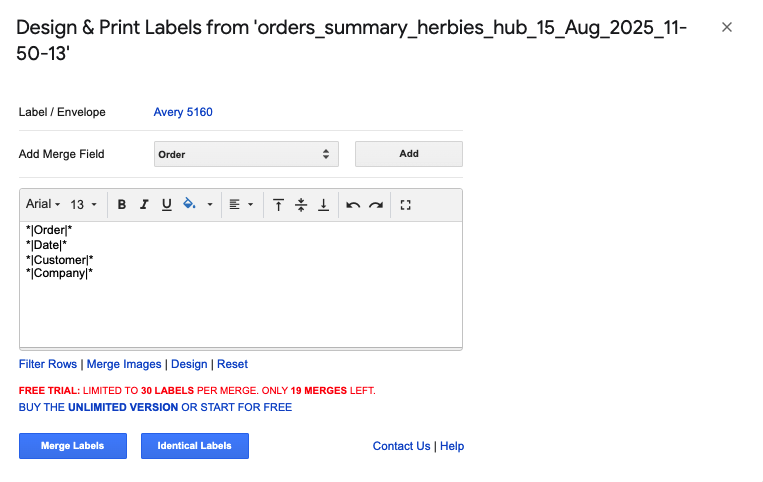Open the font size 13 dropdown

tap(83, 205)
